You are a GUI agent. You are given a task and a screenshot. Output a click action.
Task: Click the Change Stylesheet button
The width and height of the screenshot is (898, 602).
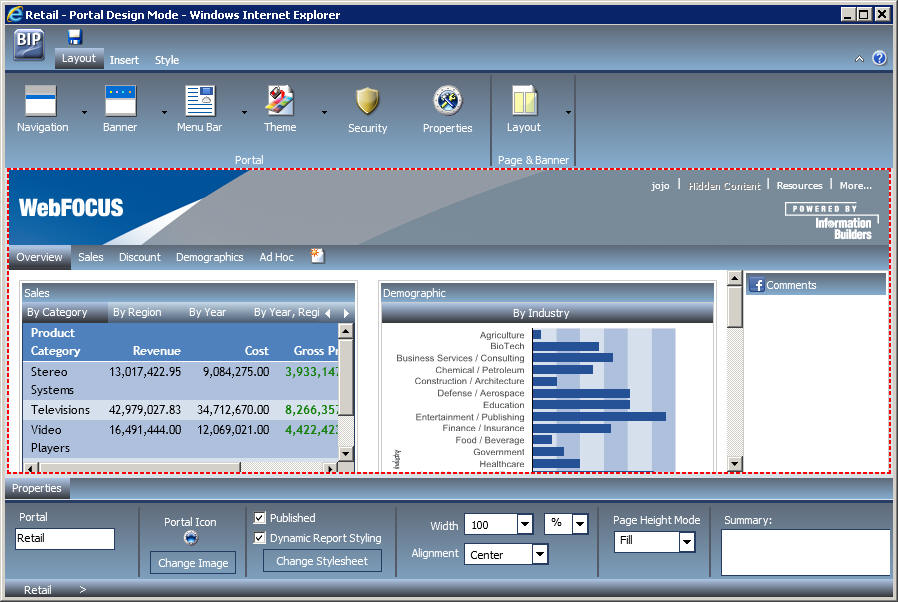322,561
